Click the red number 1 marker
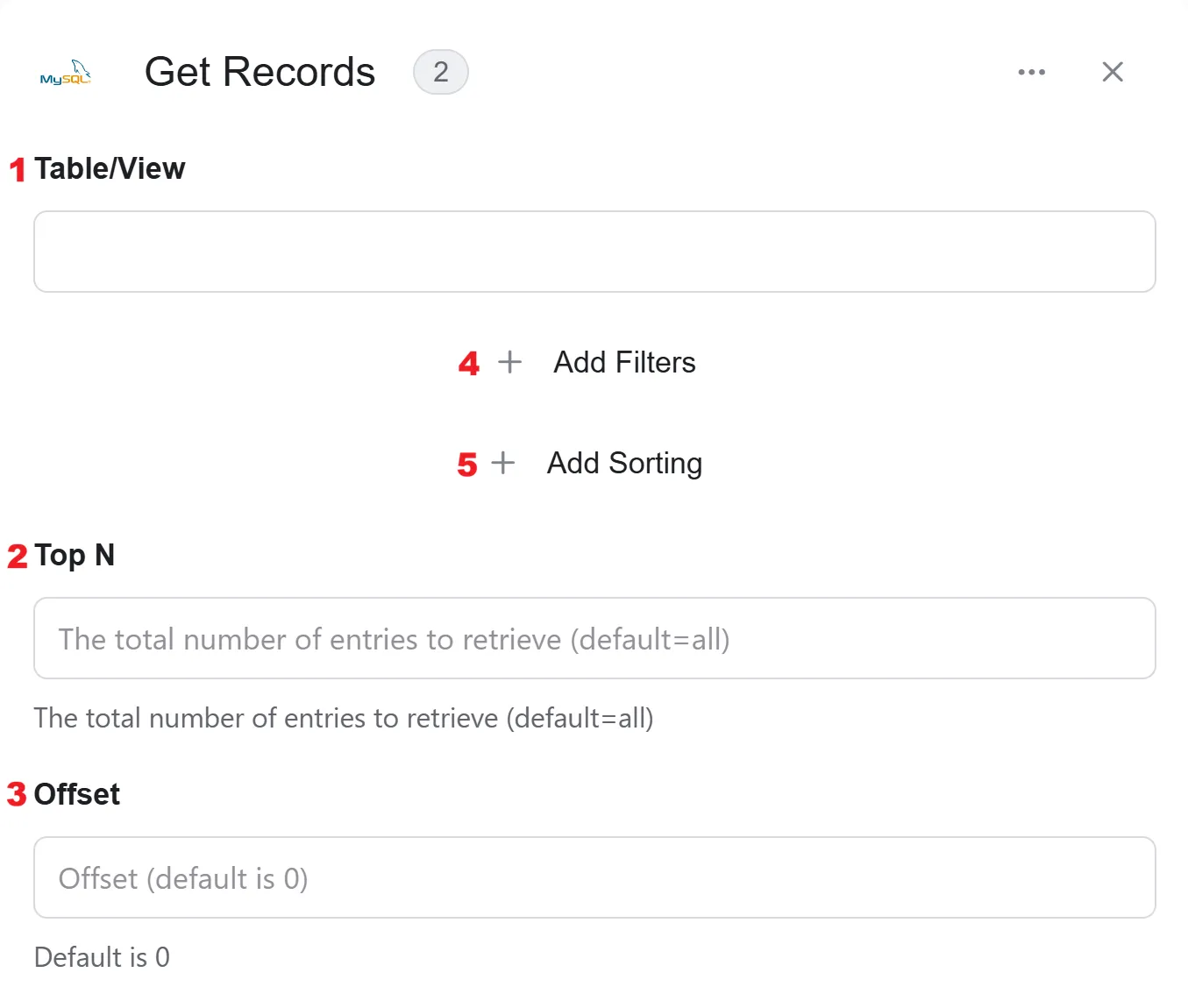 18,169
